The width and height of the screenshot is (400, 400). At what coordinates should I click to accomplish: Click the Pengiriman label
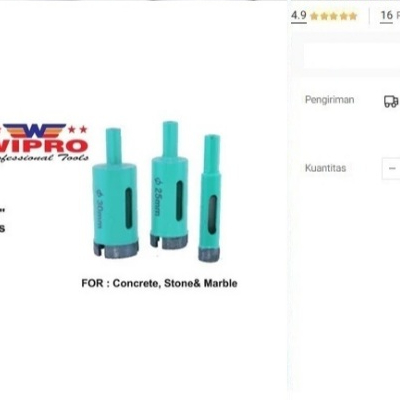(x=329, y=100)
